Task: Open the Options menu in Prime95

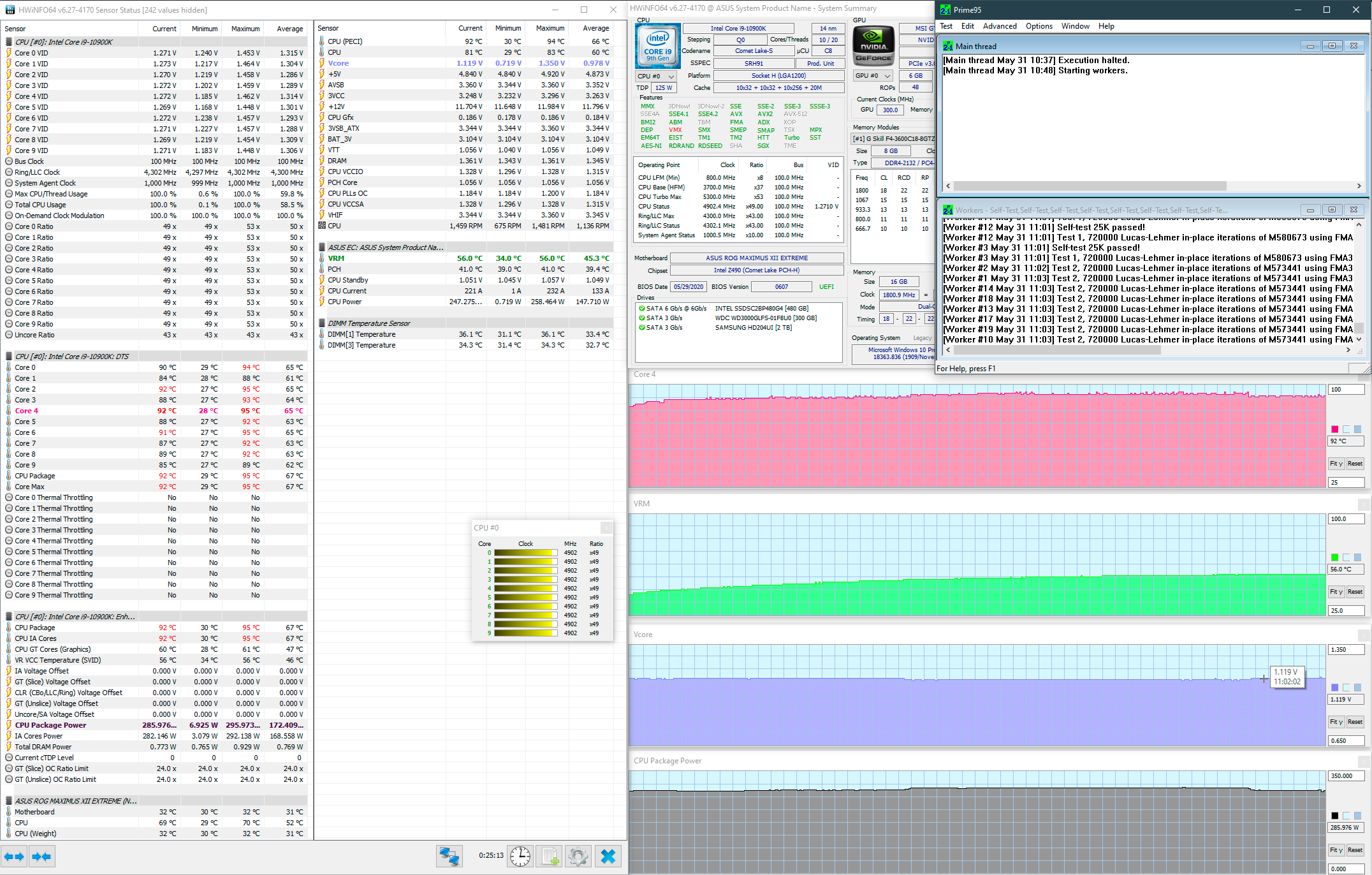Action: point(1039,26)
